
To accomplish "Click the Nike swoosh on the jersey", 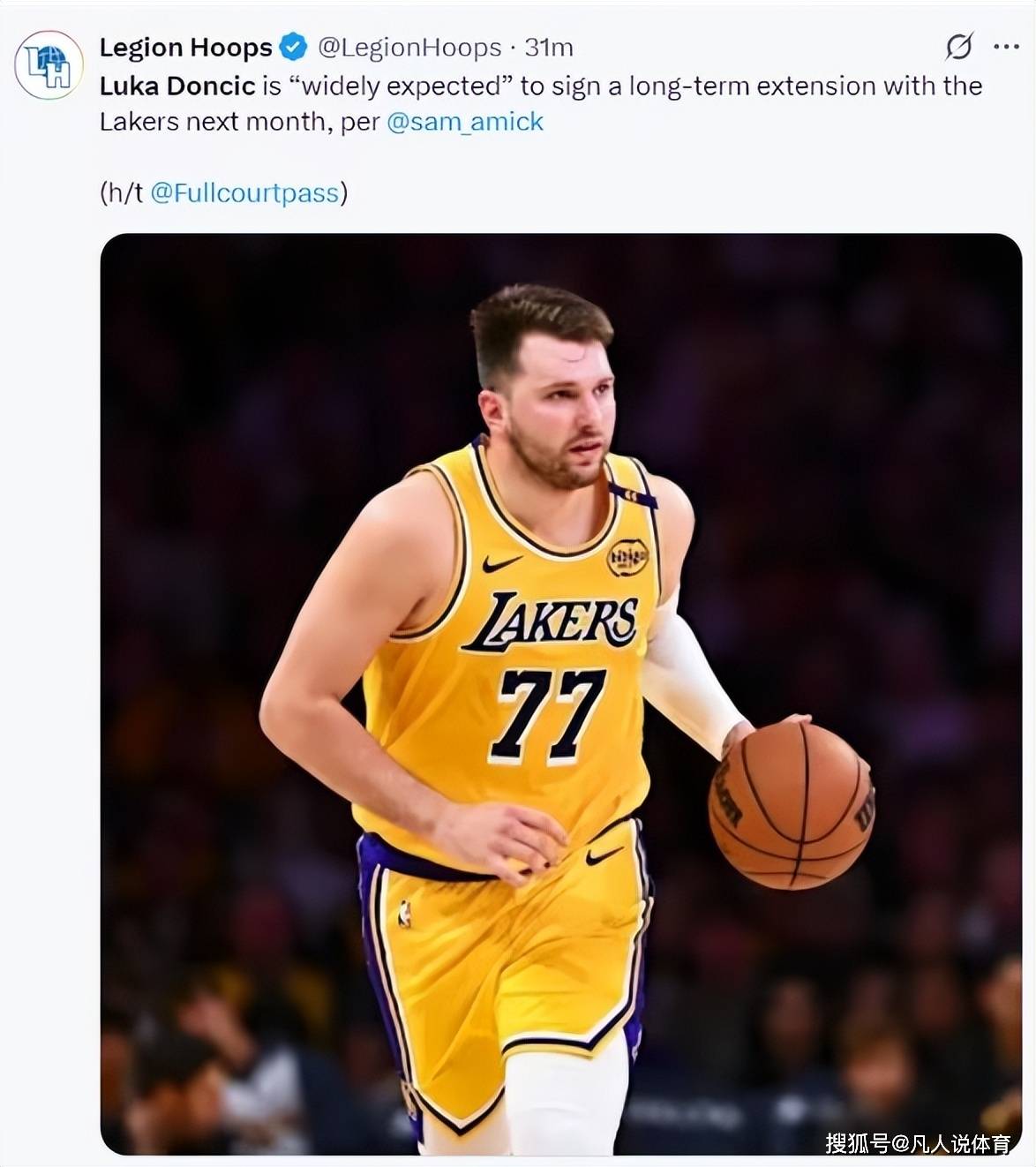I will tap(501, 562).
